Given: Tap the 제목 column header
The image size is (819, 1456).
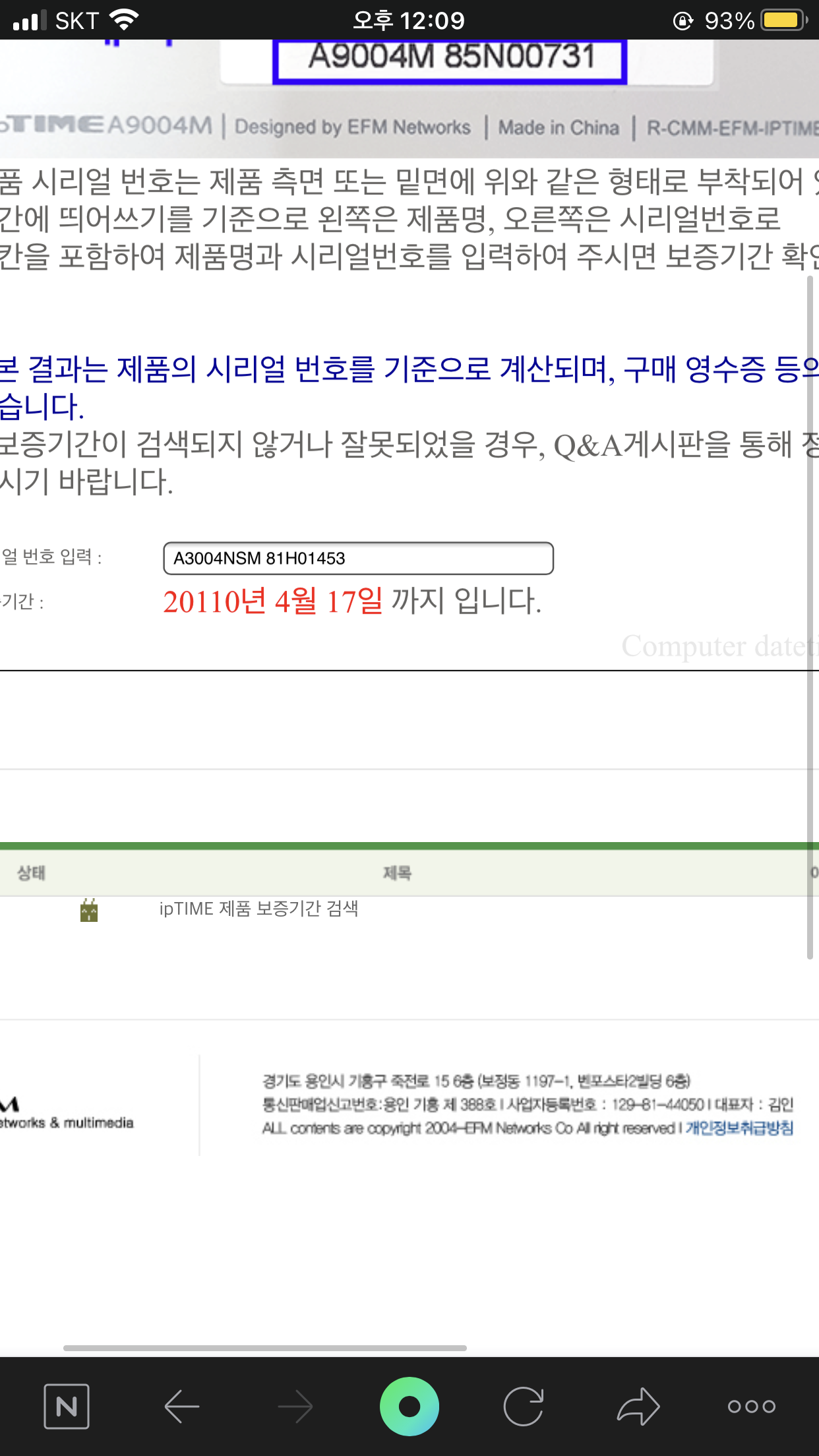Looking at the screenshot, I should point(397,873).
